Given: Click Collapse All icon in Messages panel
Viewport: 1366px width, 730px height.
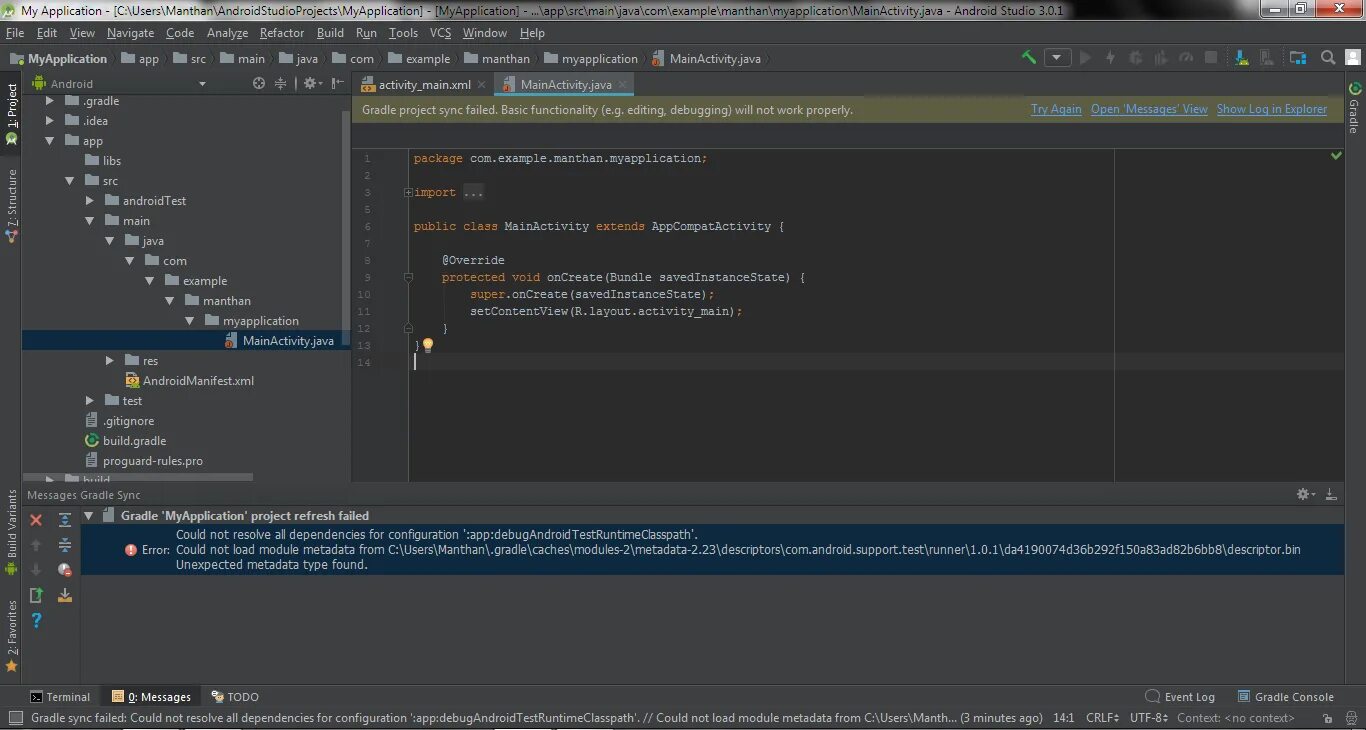Looking at the screenshot, I should (65, 545).
